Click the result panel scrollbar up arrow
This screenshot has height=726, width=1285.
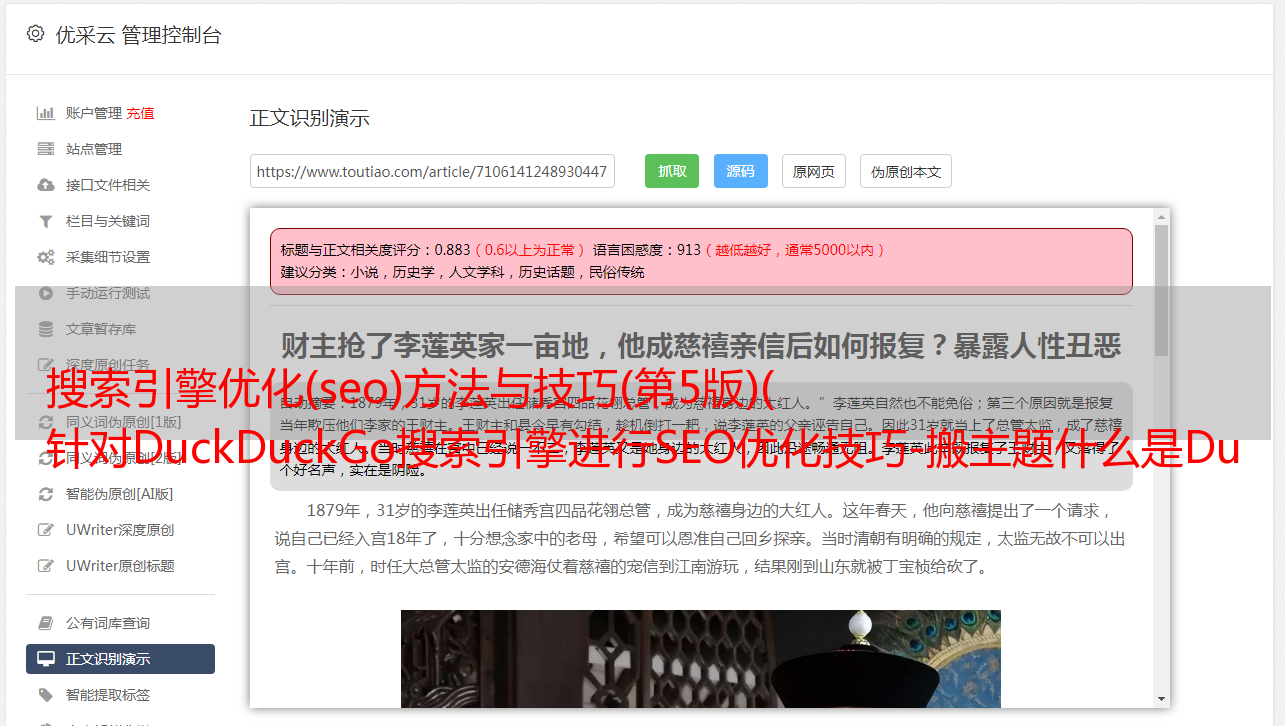click(1161, 216)
